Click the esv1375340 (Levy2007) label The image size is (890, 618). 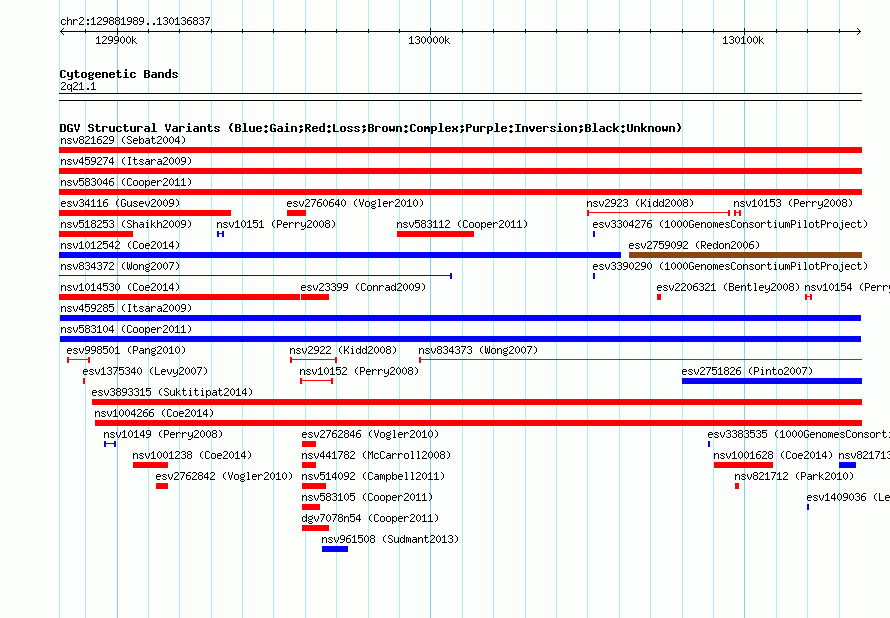pyautogui.click(x=145, y=371)
